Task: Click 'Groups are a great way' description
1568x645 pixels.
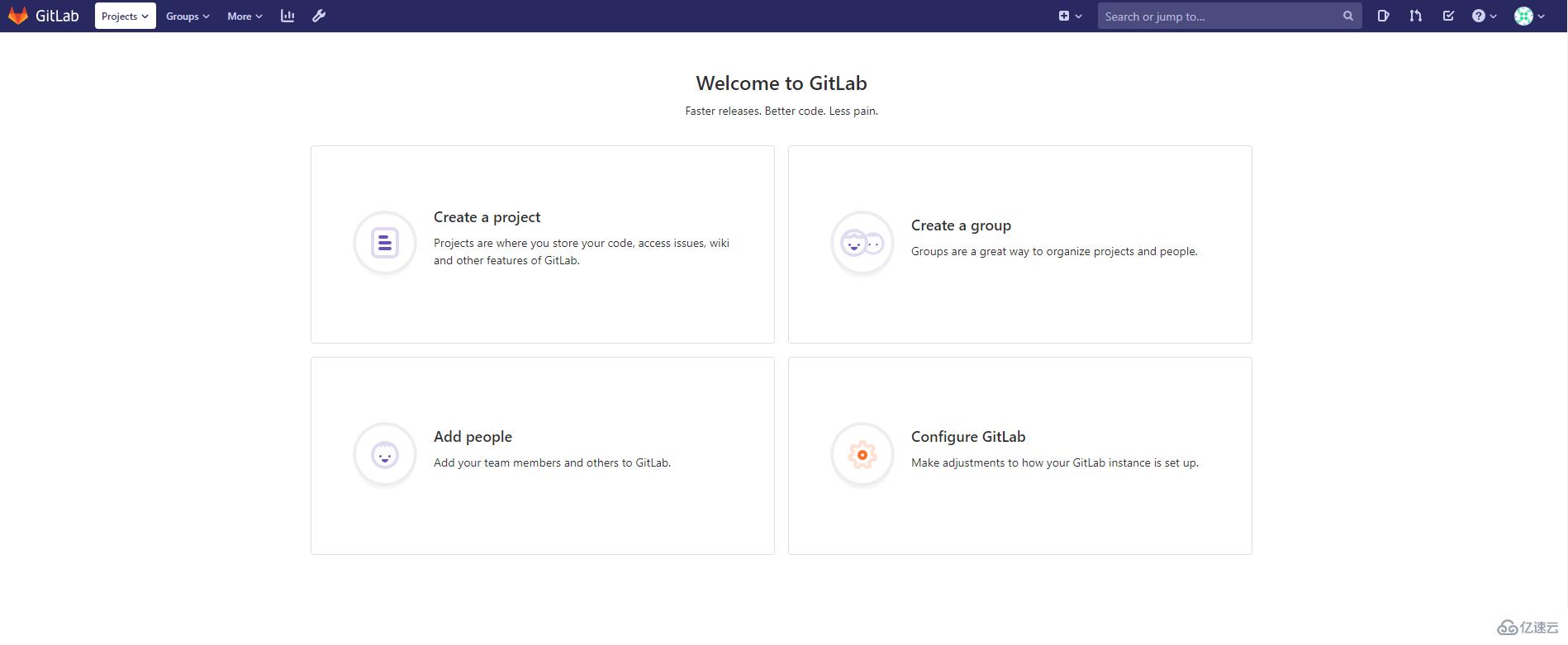Action: click(x=1054, y=251)
